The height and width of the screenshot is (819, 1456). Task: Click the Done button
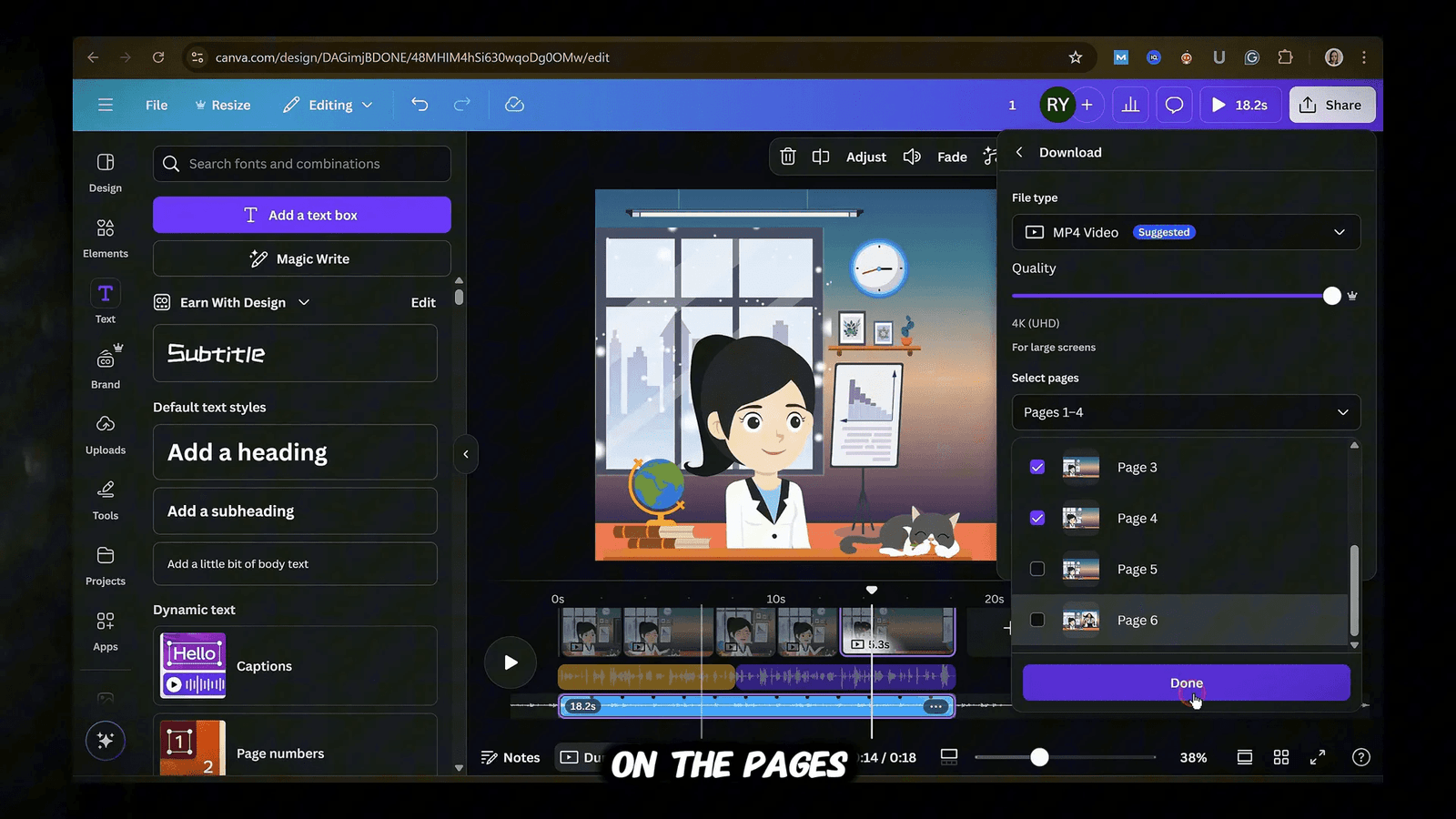click(x=1186, y=682)
